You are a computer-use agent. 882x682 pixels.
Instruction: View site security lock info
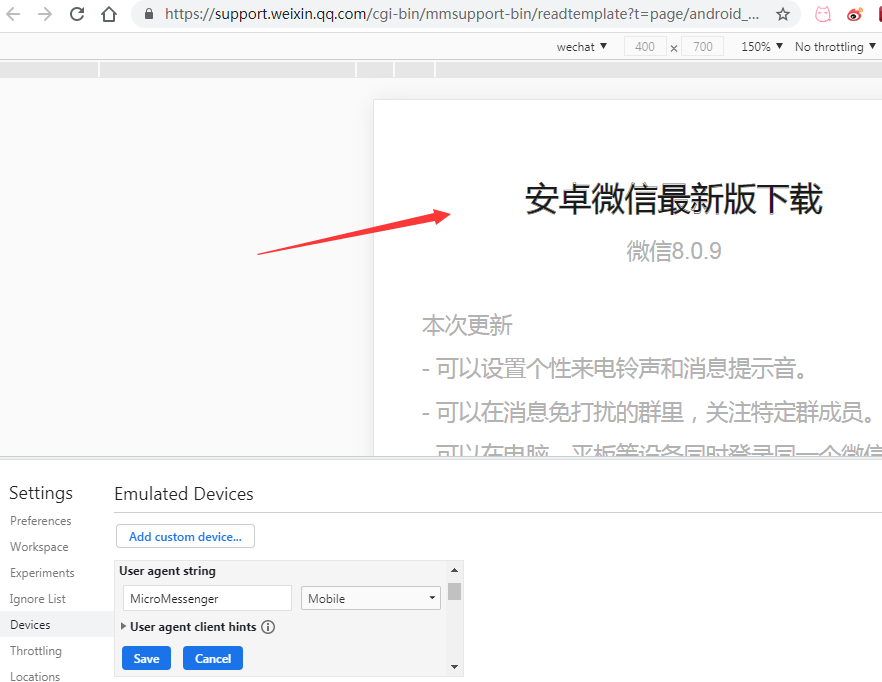coord(148,14)
